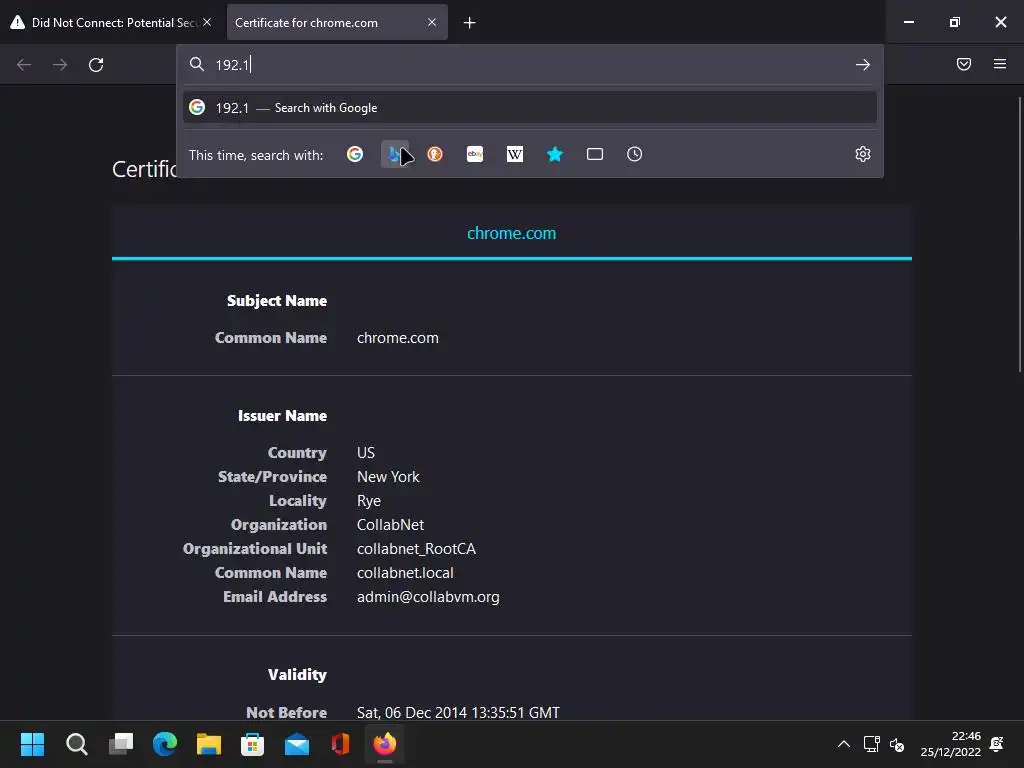Image resolution: width=1024 pixels, height=768 pixels.
Task: Open Windows taskbar search
Action: click(76, 744)
